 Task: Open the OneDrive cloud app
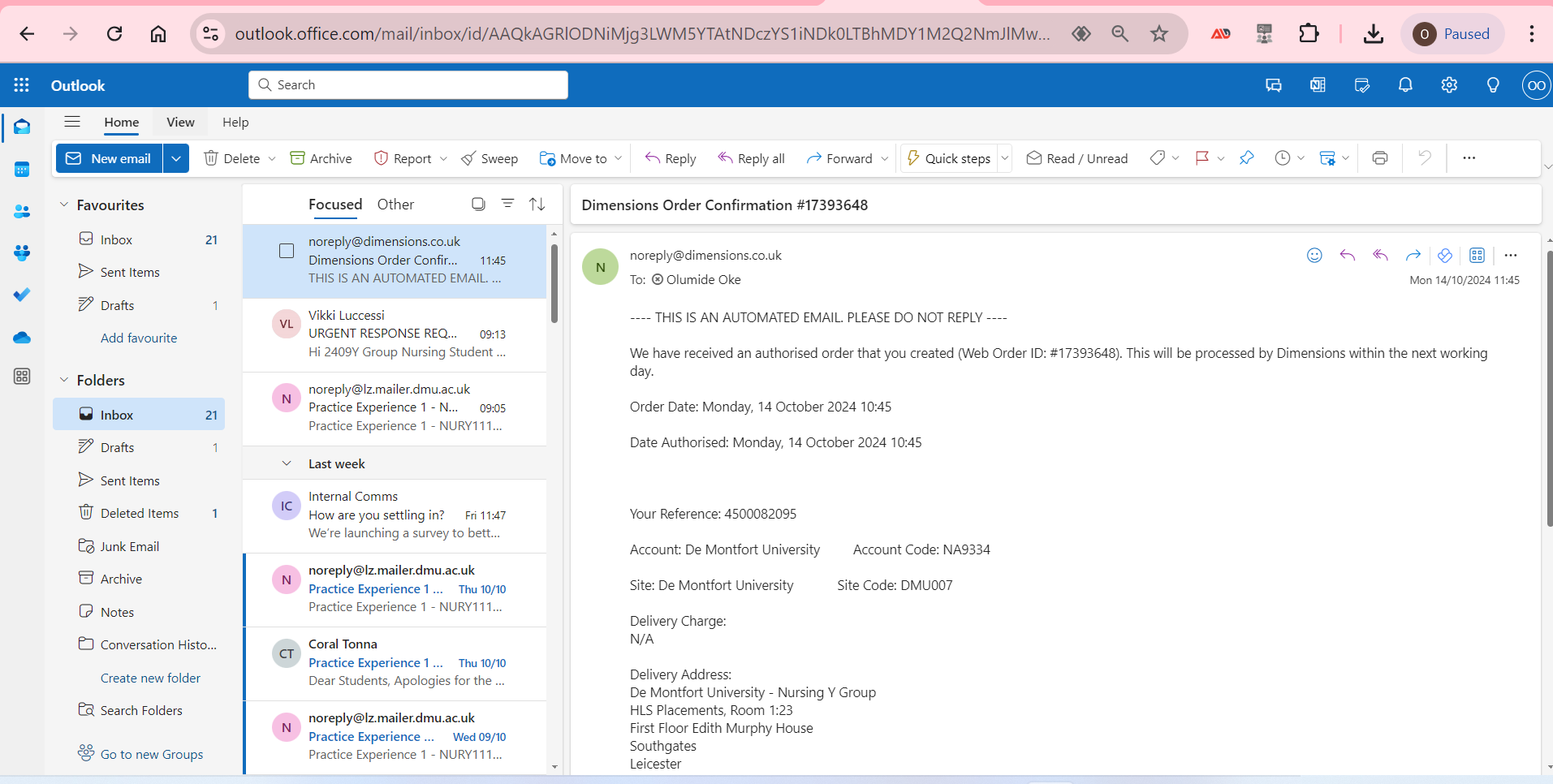22,338
